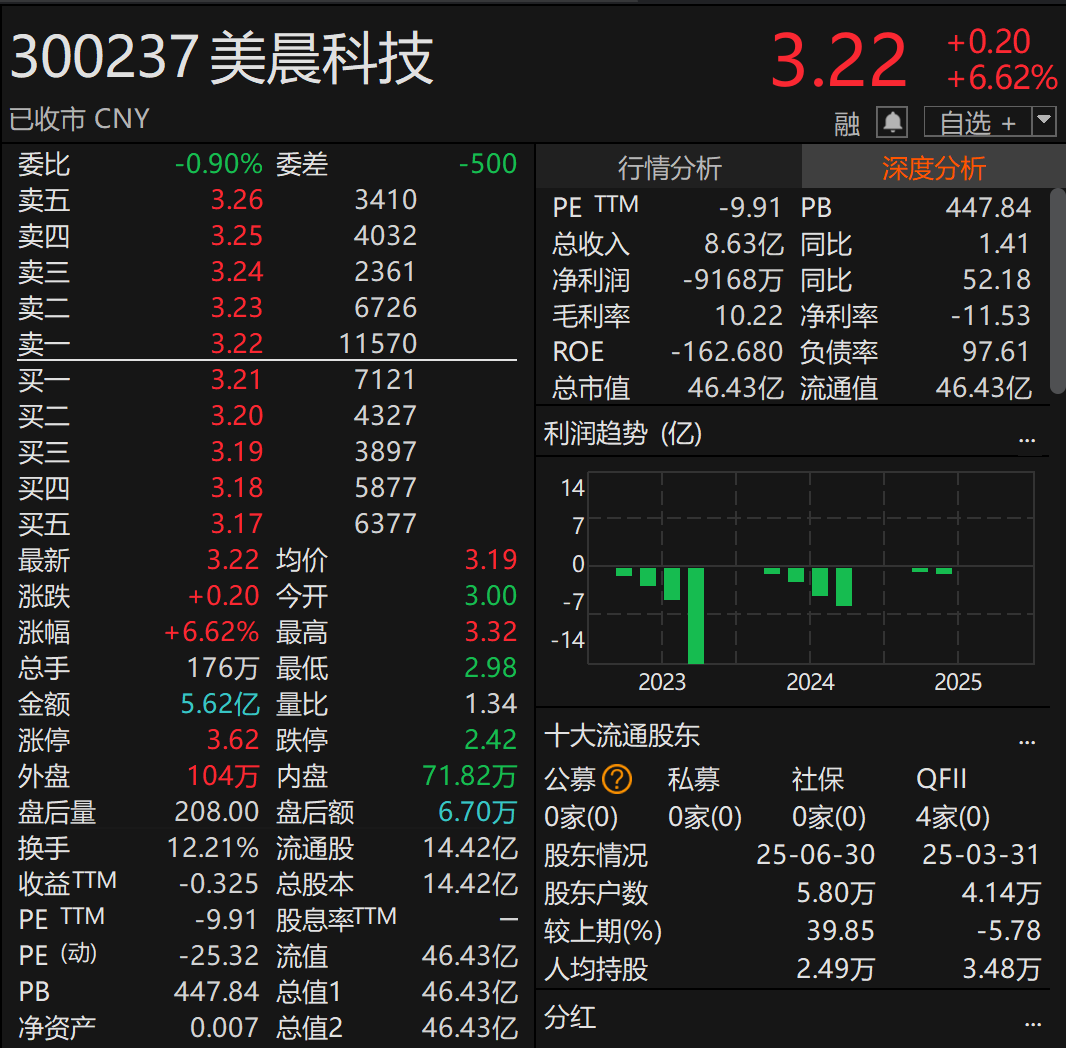Click the 股东情况 row label
Image resolution: width=1066 pixels, height=1048 pixels.
coord(595,855)
